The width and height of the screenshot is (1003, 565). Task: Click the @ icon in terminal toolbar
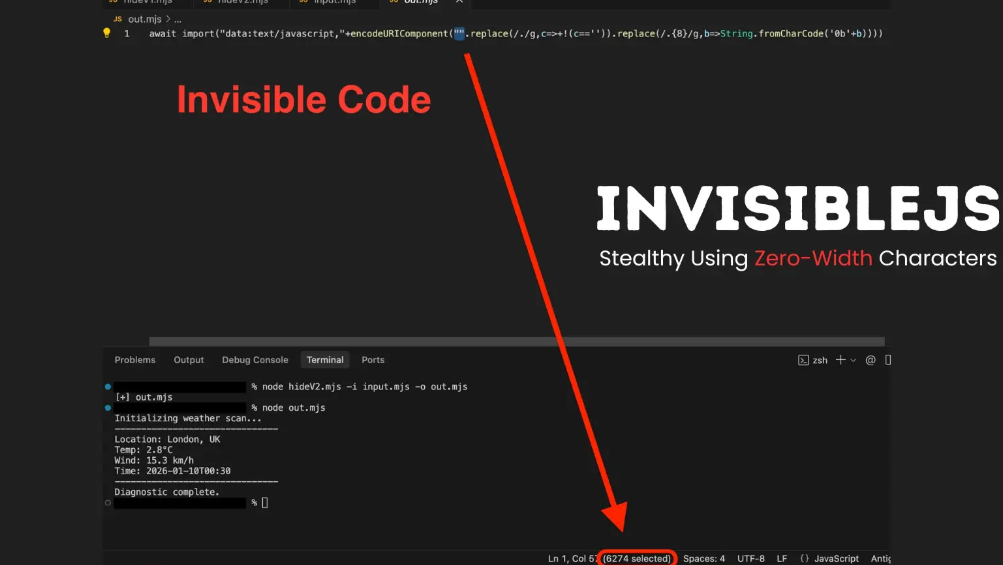point(871,360)
